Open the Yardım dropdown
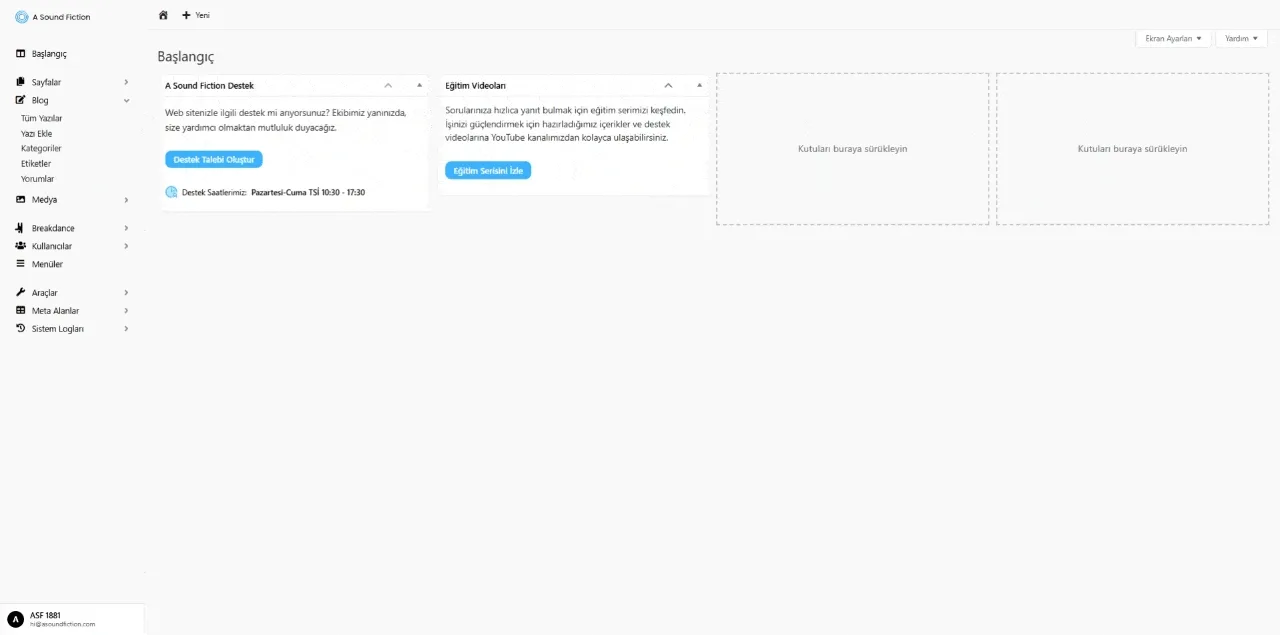This screenshot has height=635, width=1280. (1240, 38)
